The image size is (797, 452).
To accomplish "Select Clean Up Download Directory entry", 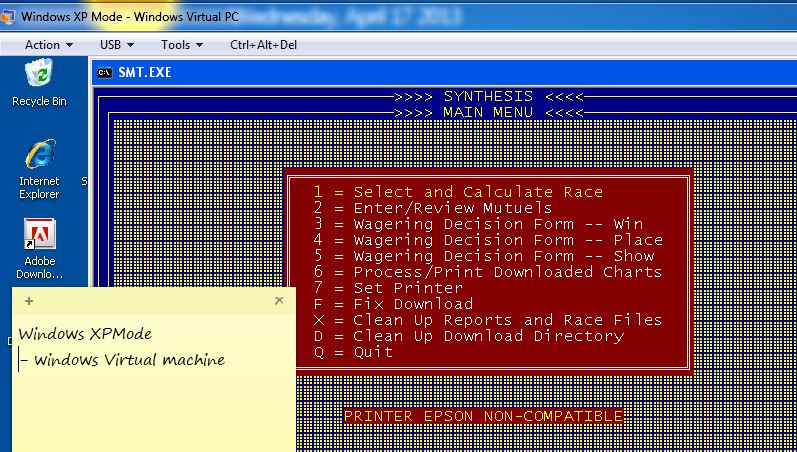I will 468,336.
